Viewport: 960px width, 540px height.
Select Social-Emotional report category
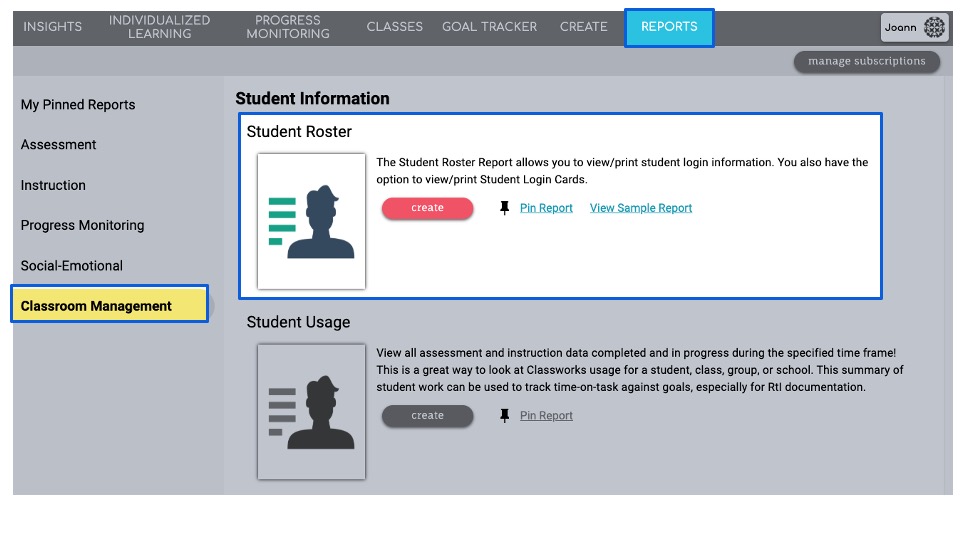point(72,266)
